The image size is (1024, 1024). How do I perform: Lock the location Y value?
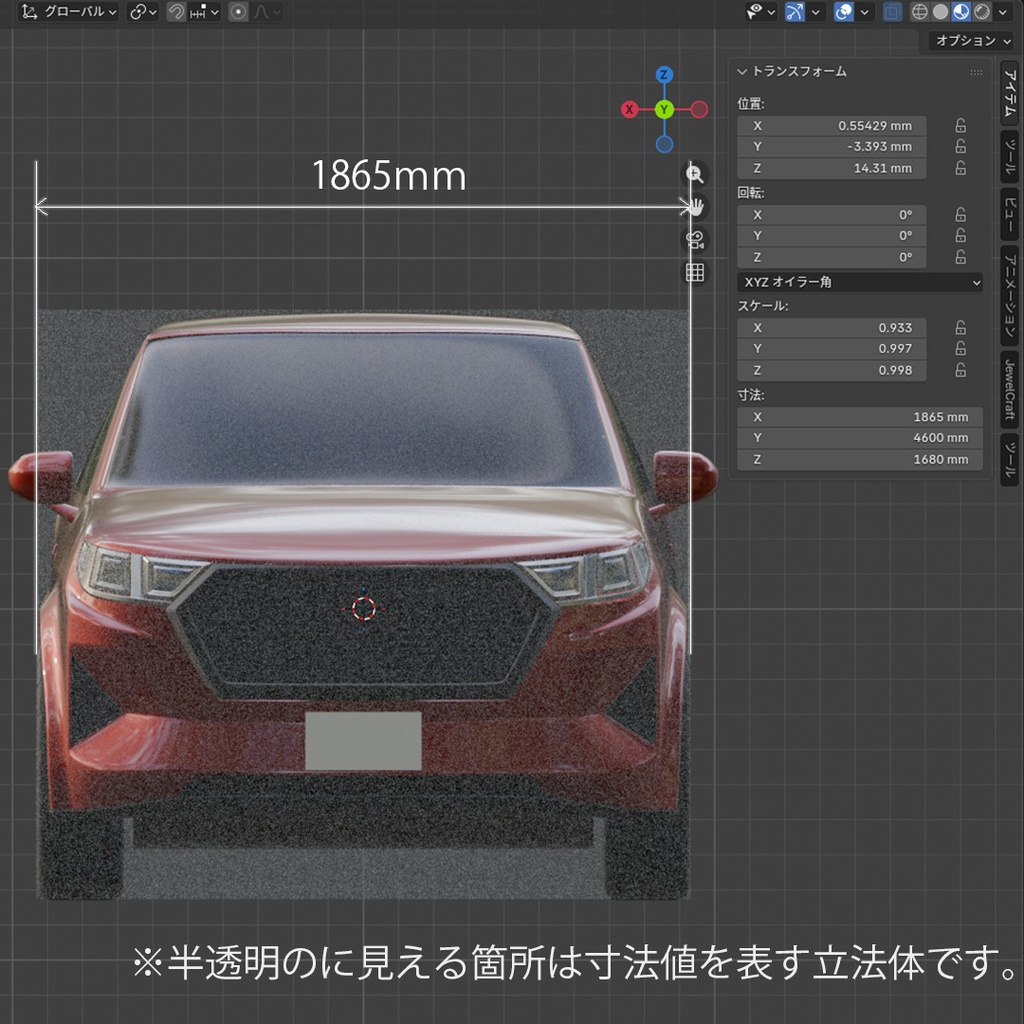pos(960,146)
